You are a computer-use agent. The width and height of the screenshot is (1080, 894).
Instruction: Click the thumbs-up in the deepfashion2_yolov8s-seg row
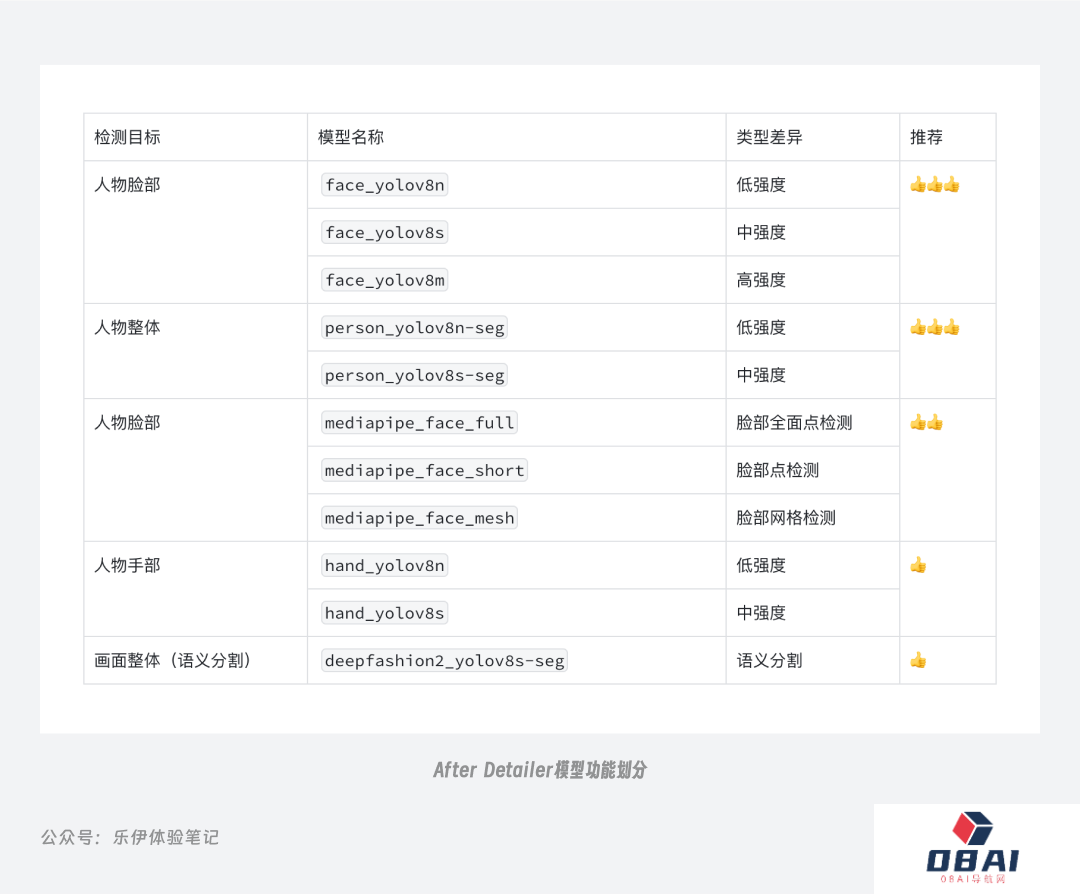pos(918,660)
